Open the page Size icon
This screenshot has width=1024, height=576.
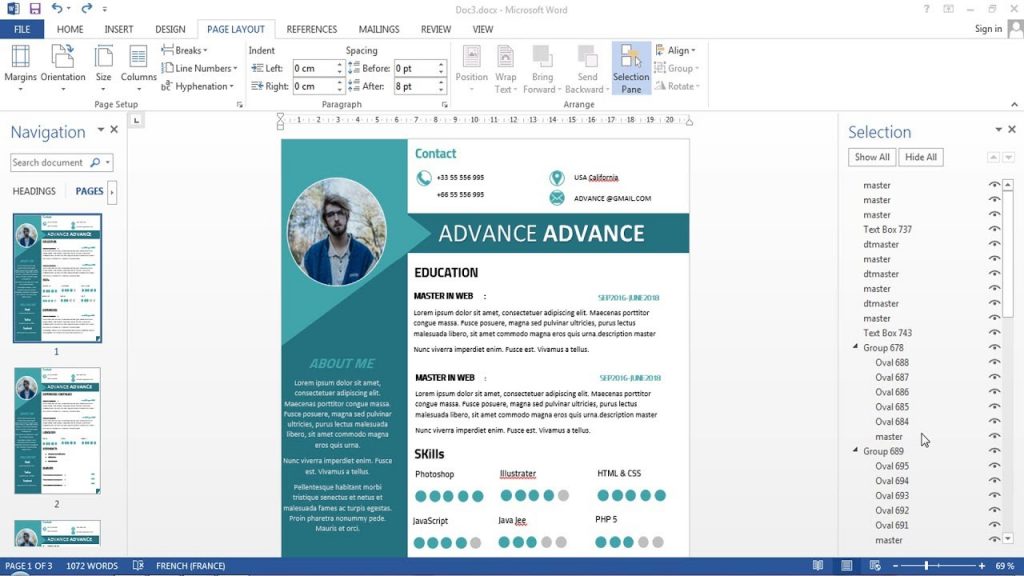[103, 58]
